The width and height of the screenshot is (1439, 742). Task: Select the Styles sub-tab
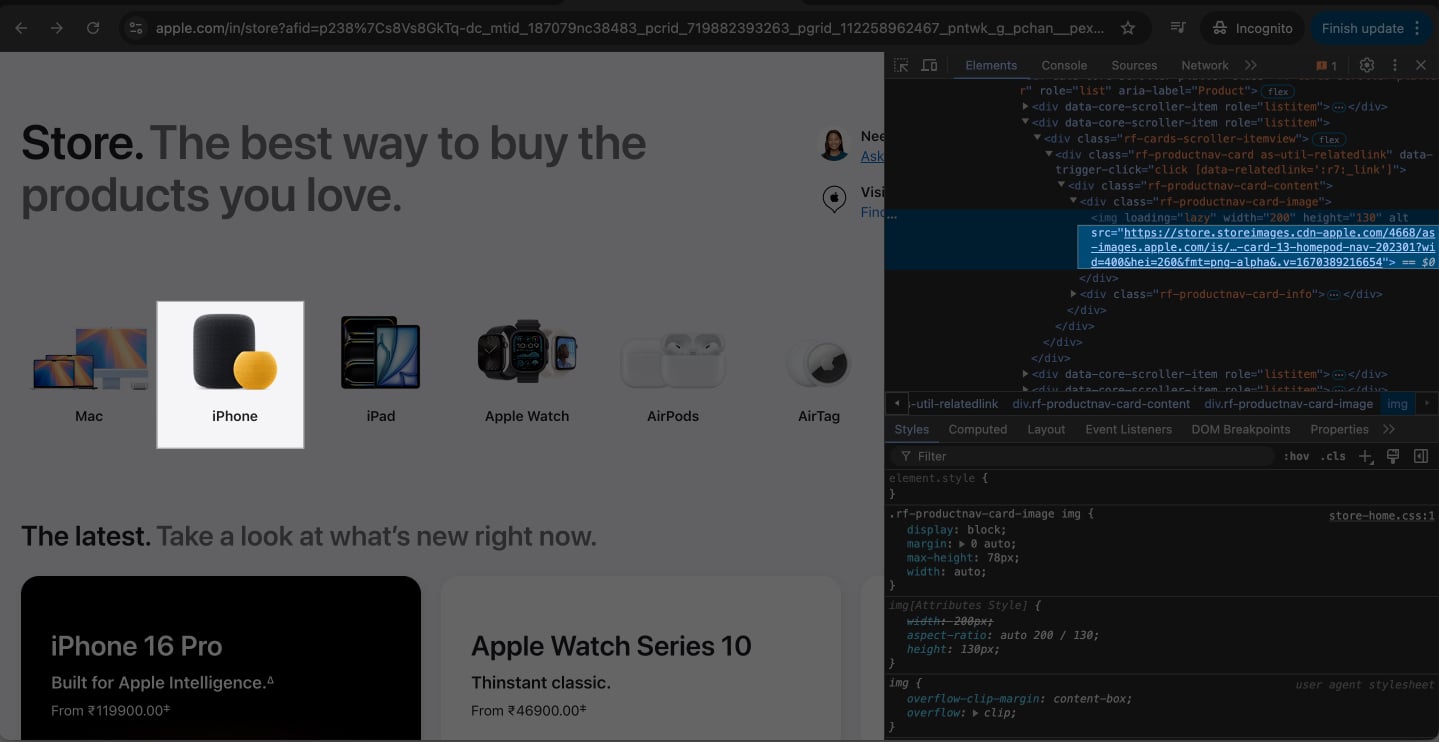[911, 429]
